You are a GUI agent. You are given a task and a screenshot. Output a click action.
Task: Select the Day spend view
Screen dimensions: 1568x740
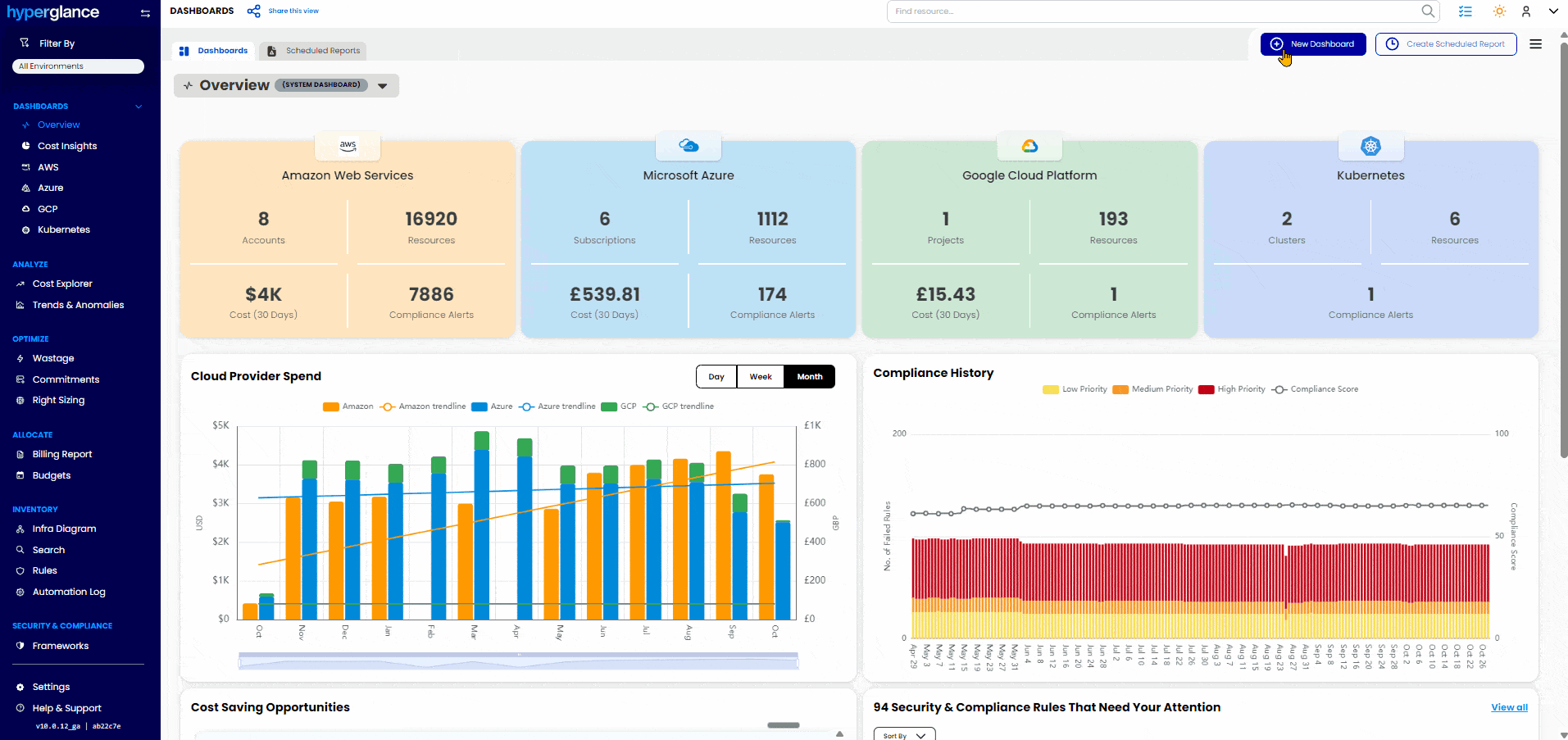click(x=716, y=376)
